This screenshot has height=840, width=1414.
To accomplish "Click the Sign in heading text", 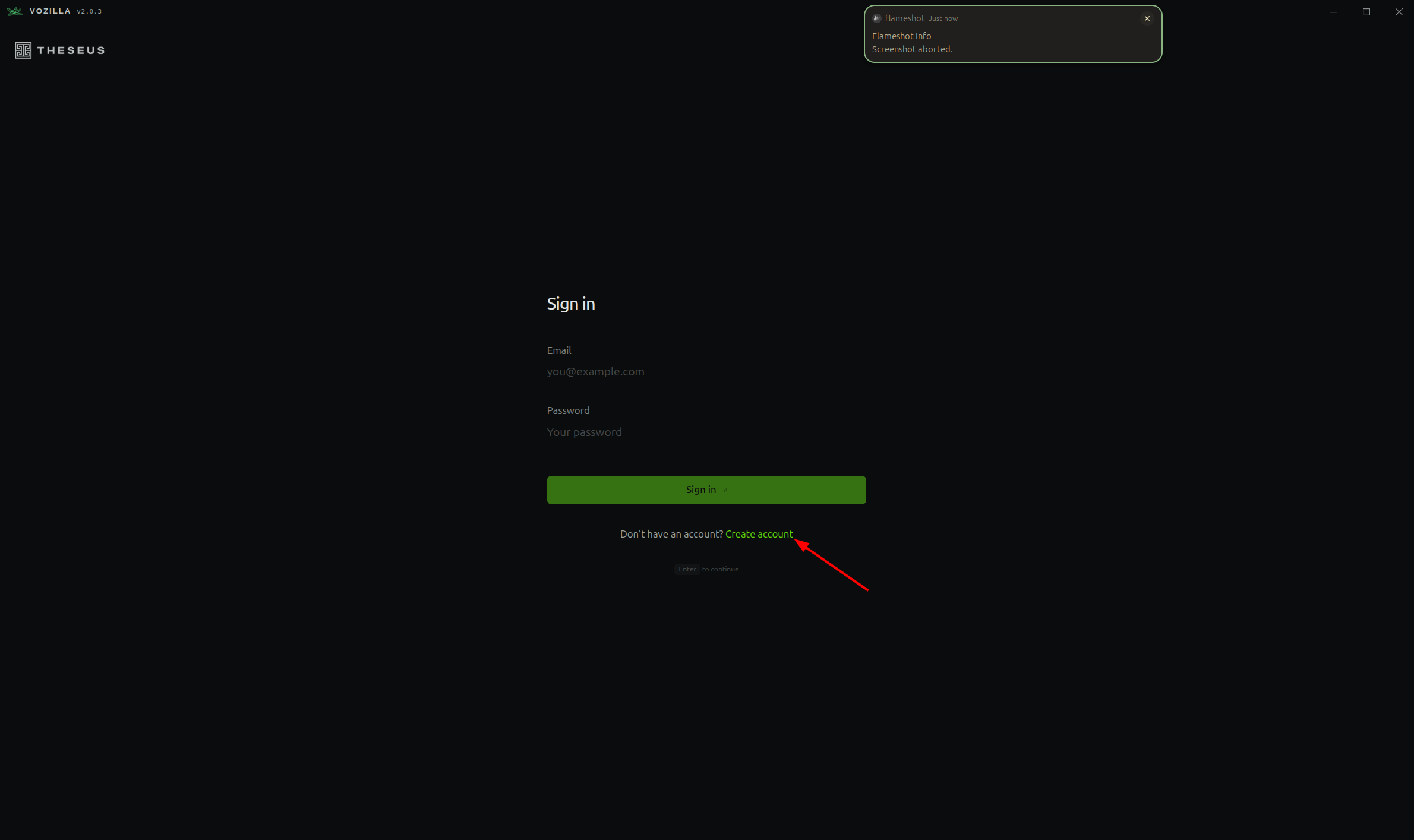I will [570, 304].
